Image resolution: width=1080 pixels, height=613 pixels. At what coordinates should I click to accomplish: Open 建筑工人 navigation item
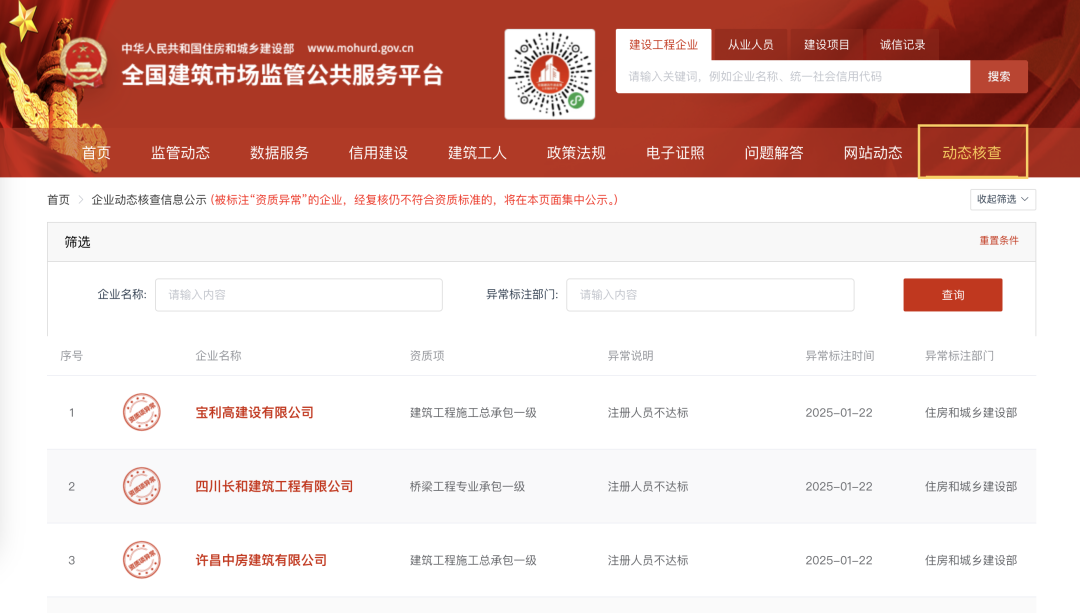pyautogui.click(x=477, y=153)
